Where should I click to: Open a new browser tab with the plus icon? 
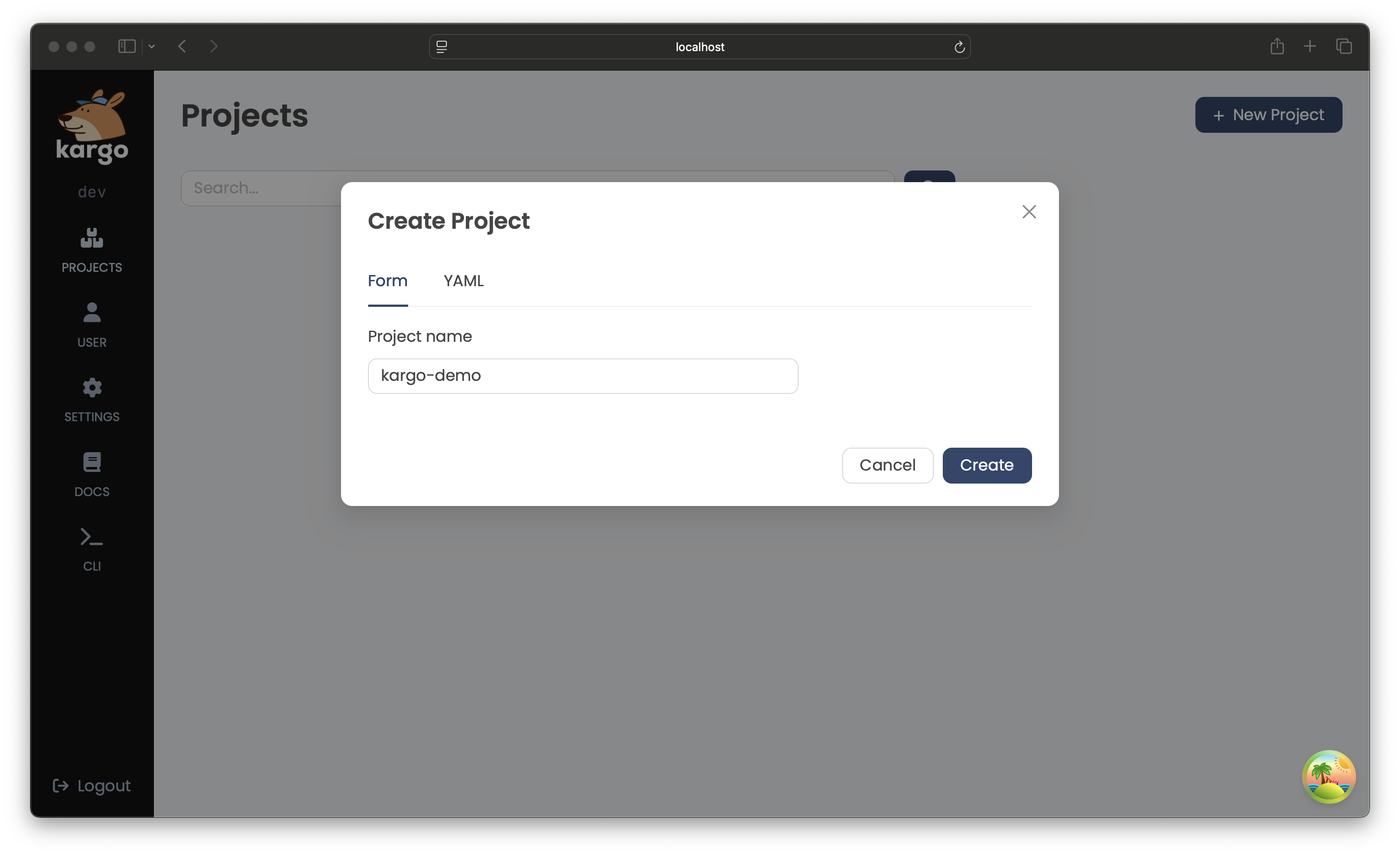tap(1310, 46)
